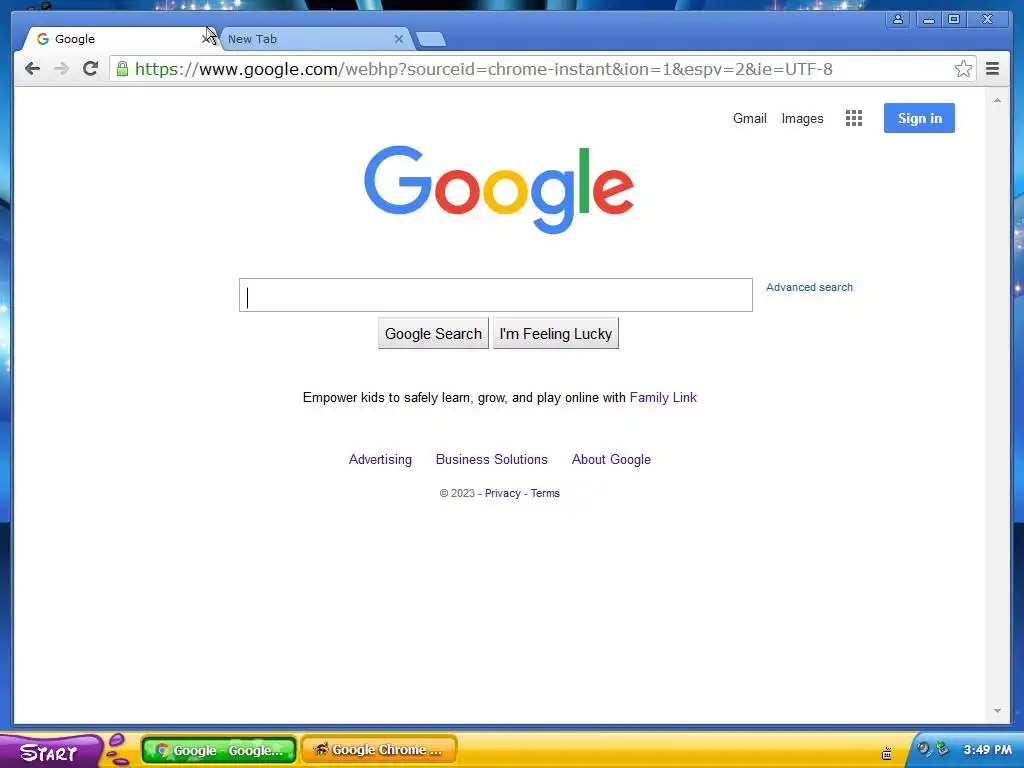The height and width of the screenshot is (768, 1024).
Task: Click the scrollbar down arrow
Action: pos(997,711)
